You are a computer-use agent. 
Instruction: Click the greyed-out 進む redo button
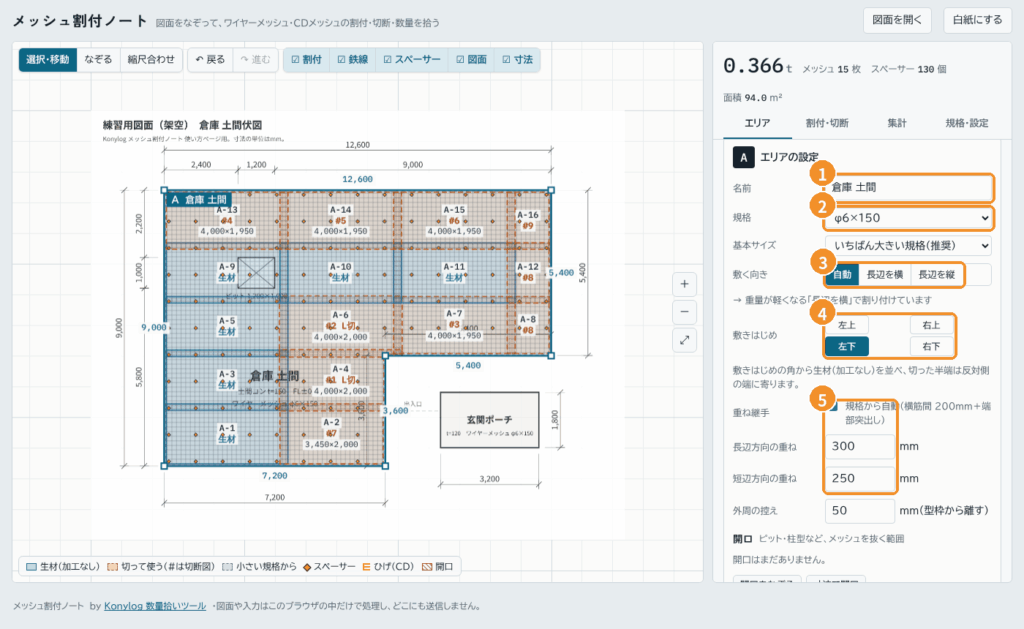pos(255,59)
